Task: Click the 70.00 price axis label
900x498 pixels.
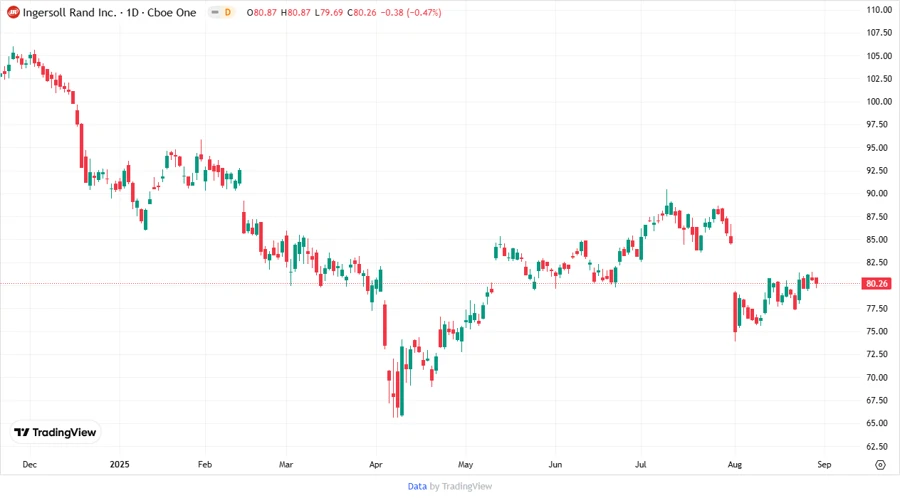Action: 879,377
